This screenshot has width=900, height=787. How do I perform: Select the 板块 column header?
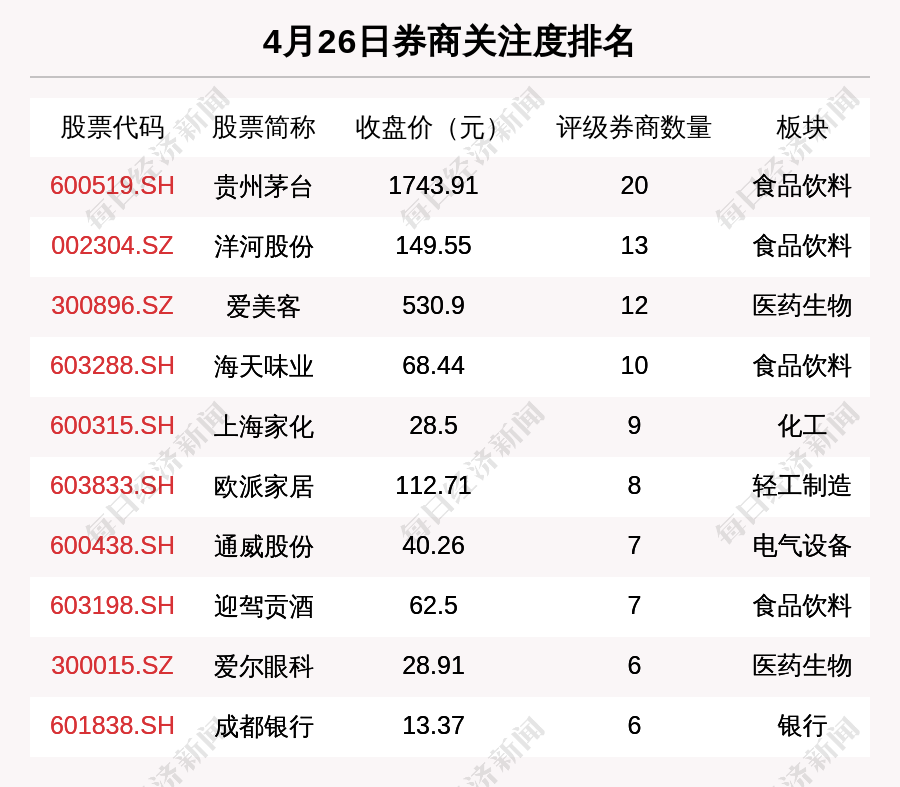802,127
